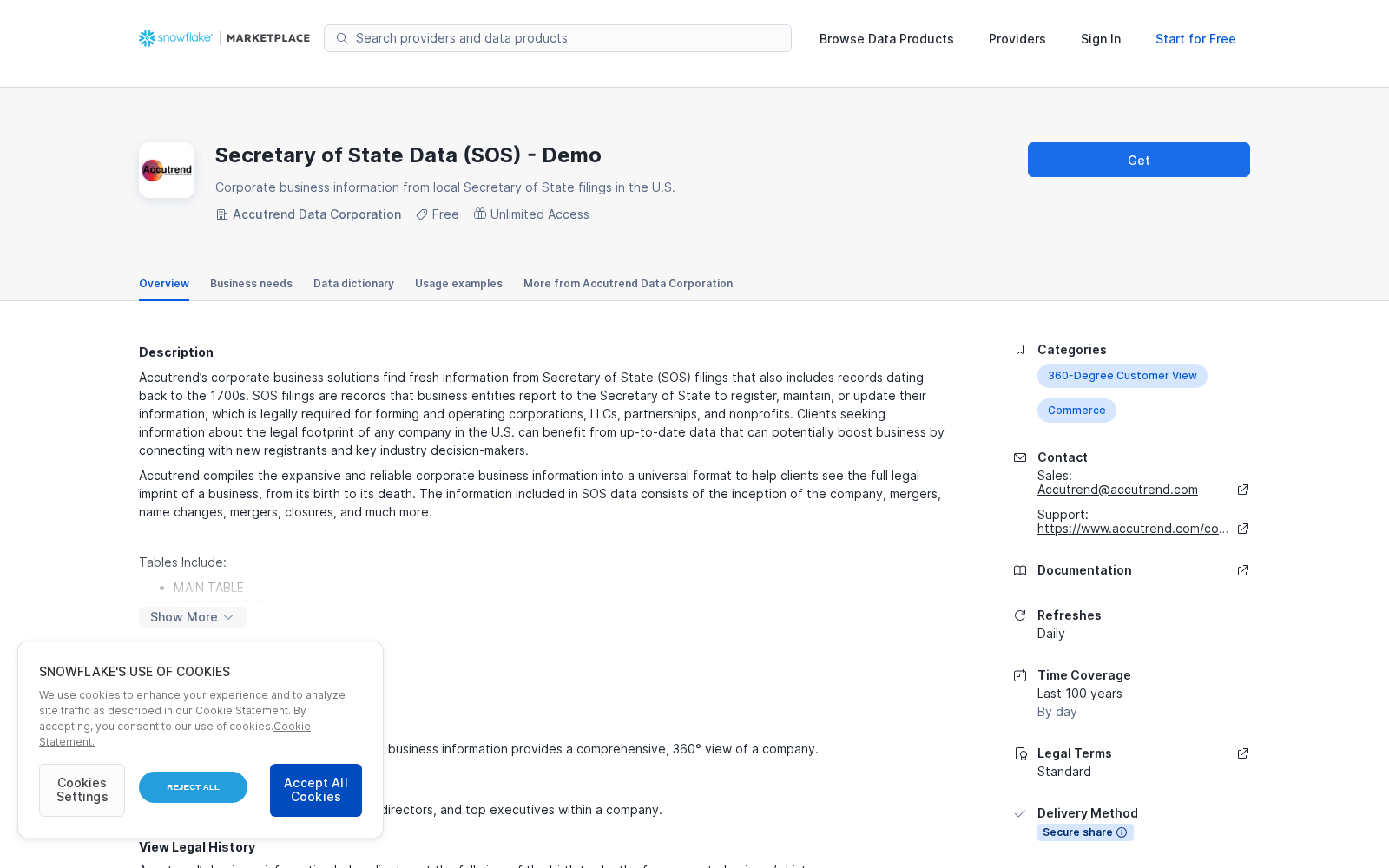This screenshot has width=1389, height=868.
Task: Click Sign In
Action: click(1101, 39)
